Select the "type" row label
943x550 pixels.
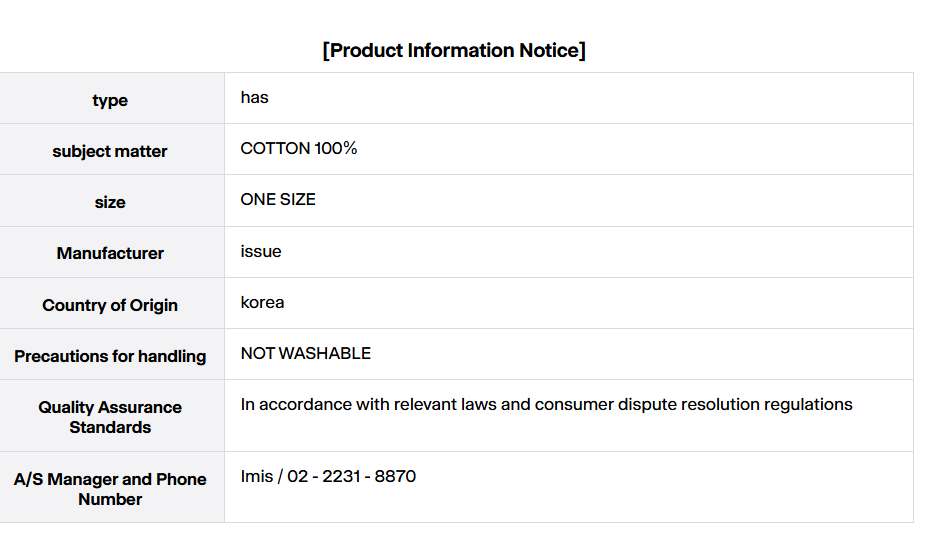(110, 100)
